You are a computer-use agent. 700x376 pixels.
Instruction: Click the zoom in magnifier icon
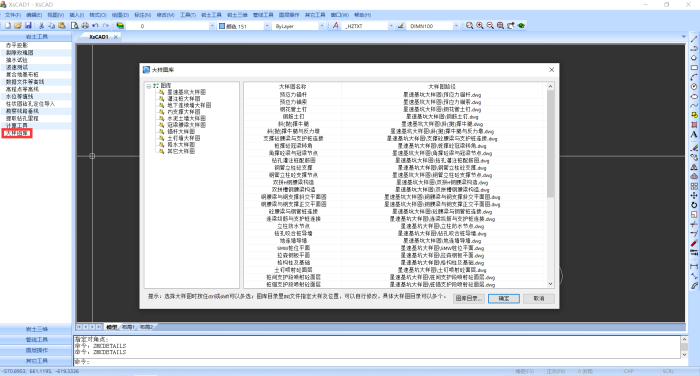pos(480,26)
